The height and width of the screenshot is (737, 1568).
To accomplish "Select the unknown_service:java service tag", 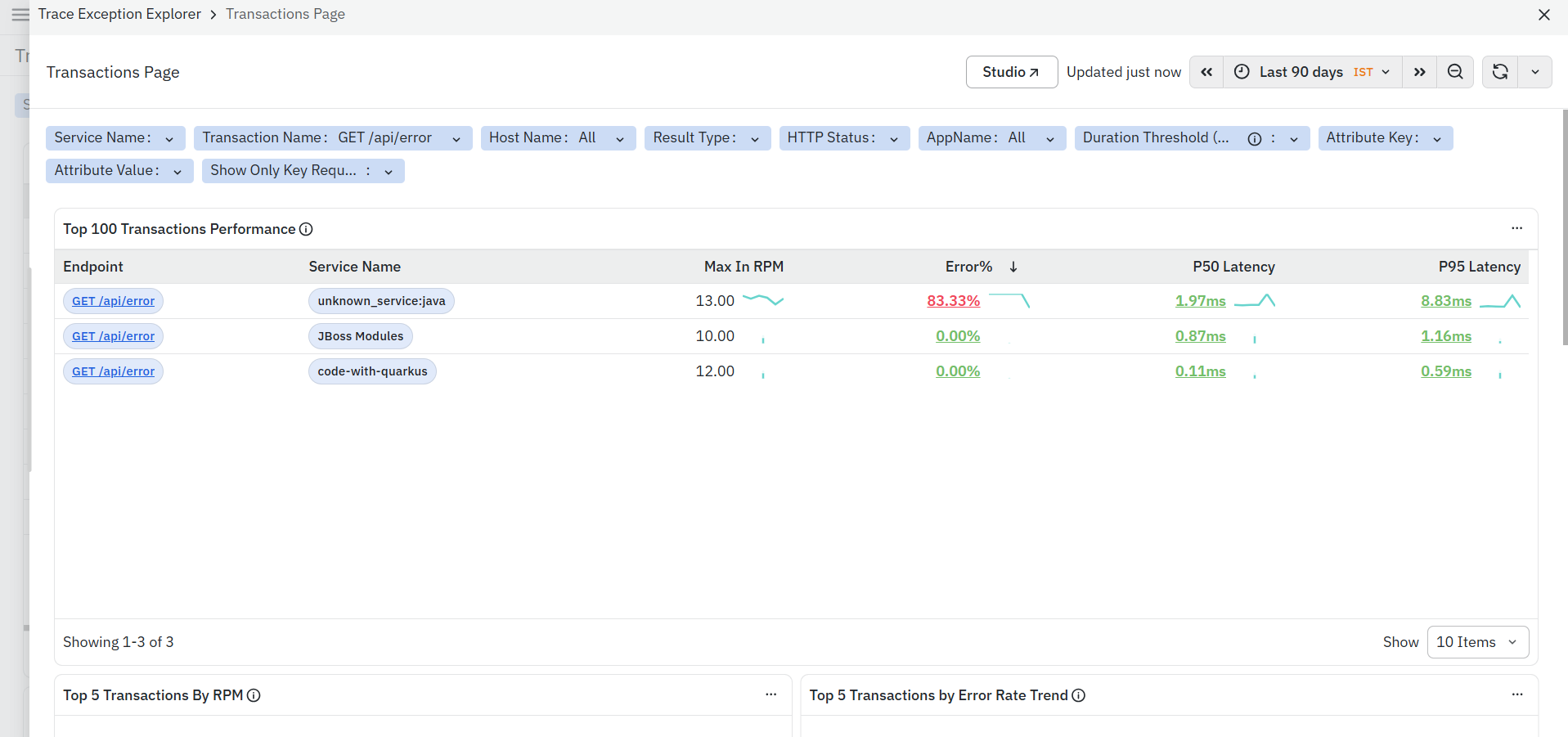I will click(x=381, y=301).
